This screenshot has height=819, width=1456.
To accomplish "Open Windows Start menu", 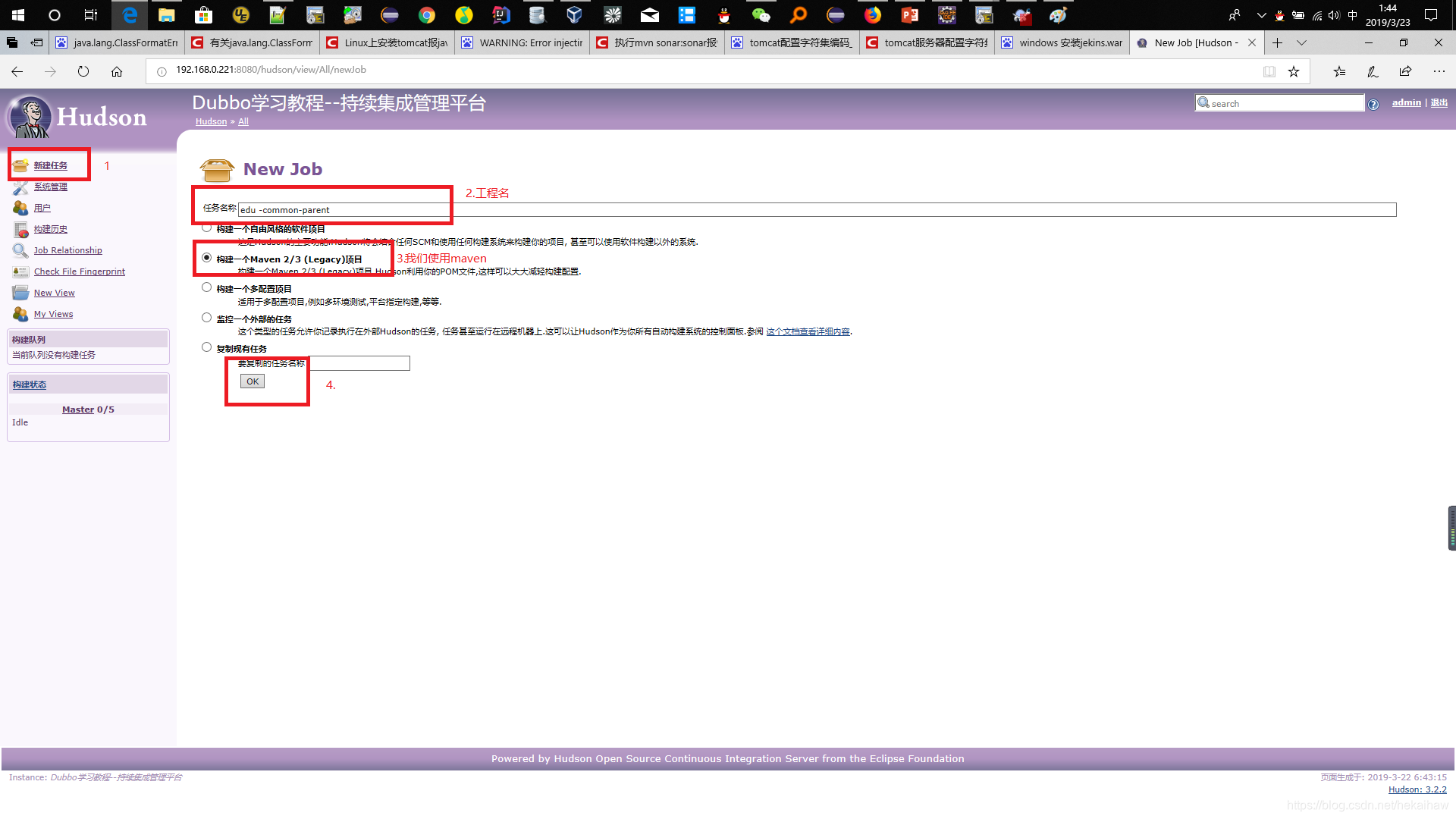I will pos(18,14).
